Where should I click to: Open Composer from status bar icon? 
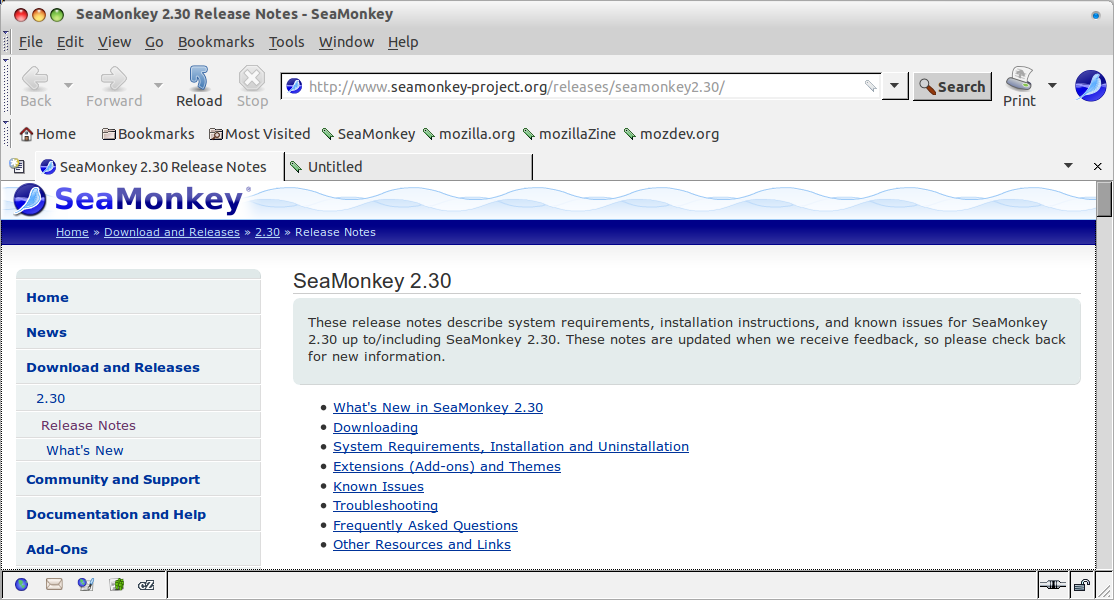85,584
